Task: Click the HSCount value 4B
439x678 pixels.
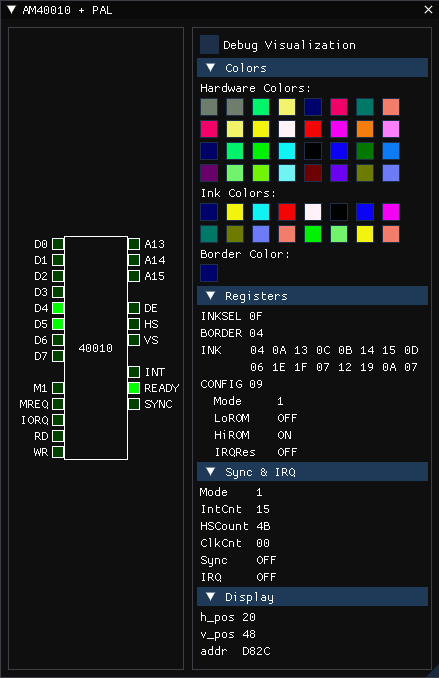Action: tap(263, 526)
